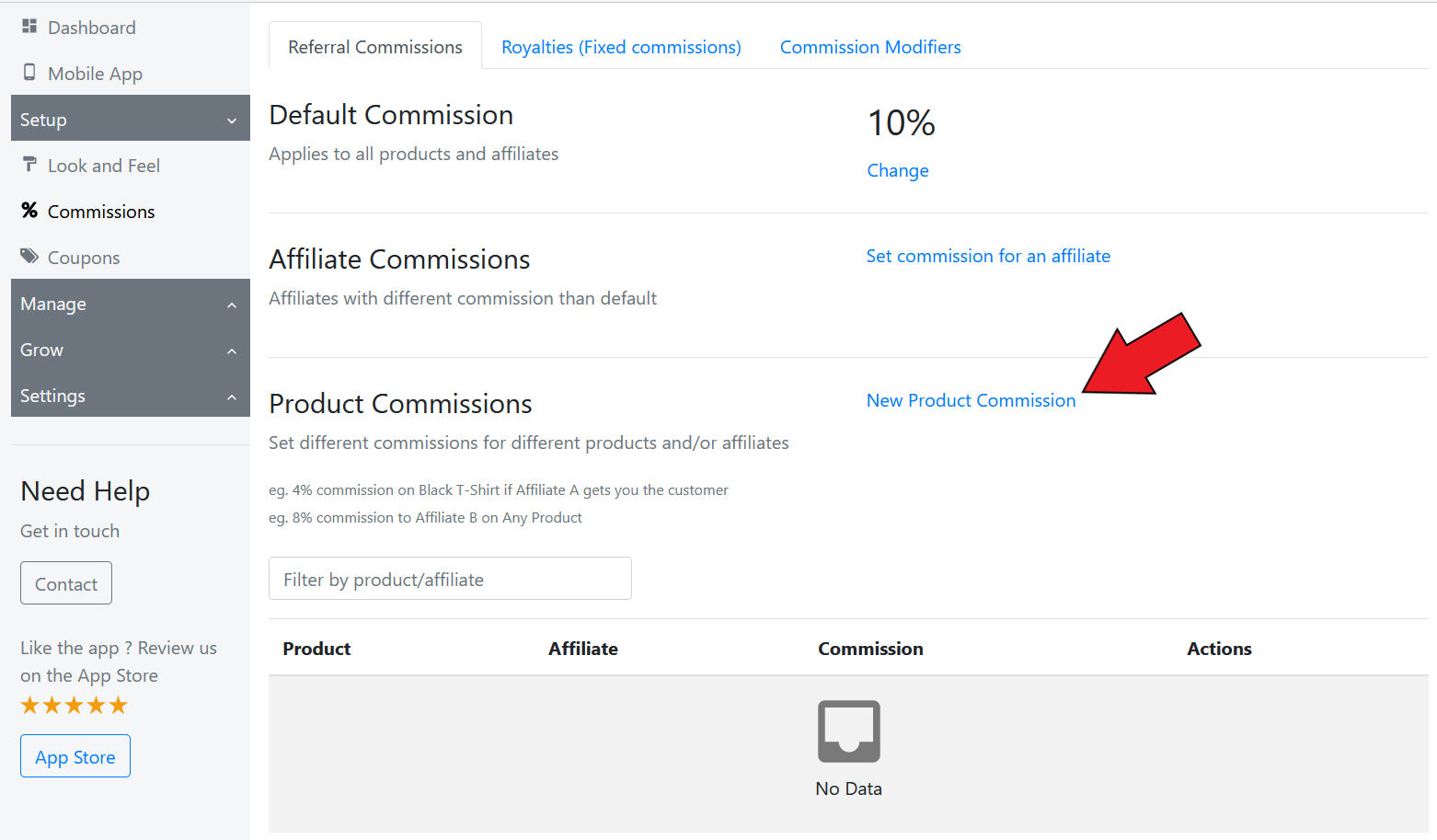Click the Commissions percent icon

point(29,211)
